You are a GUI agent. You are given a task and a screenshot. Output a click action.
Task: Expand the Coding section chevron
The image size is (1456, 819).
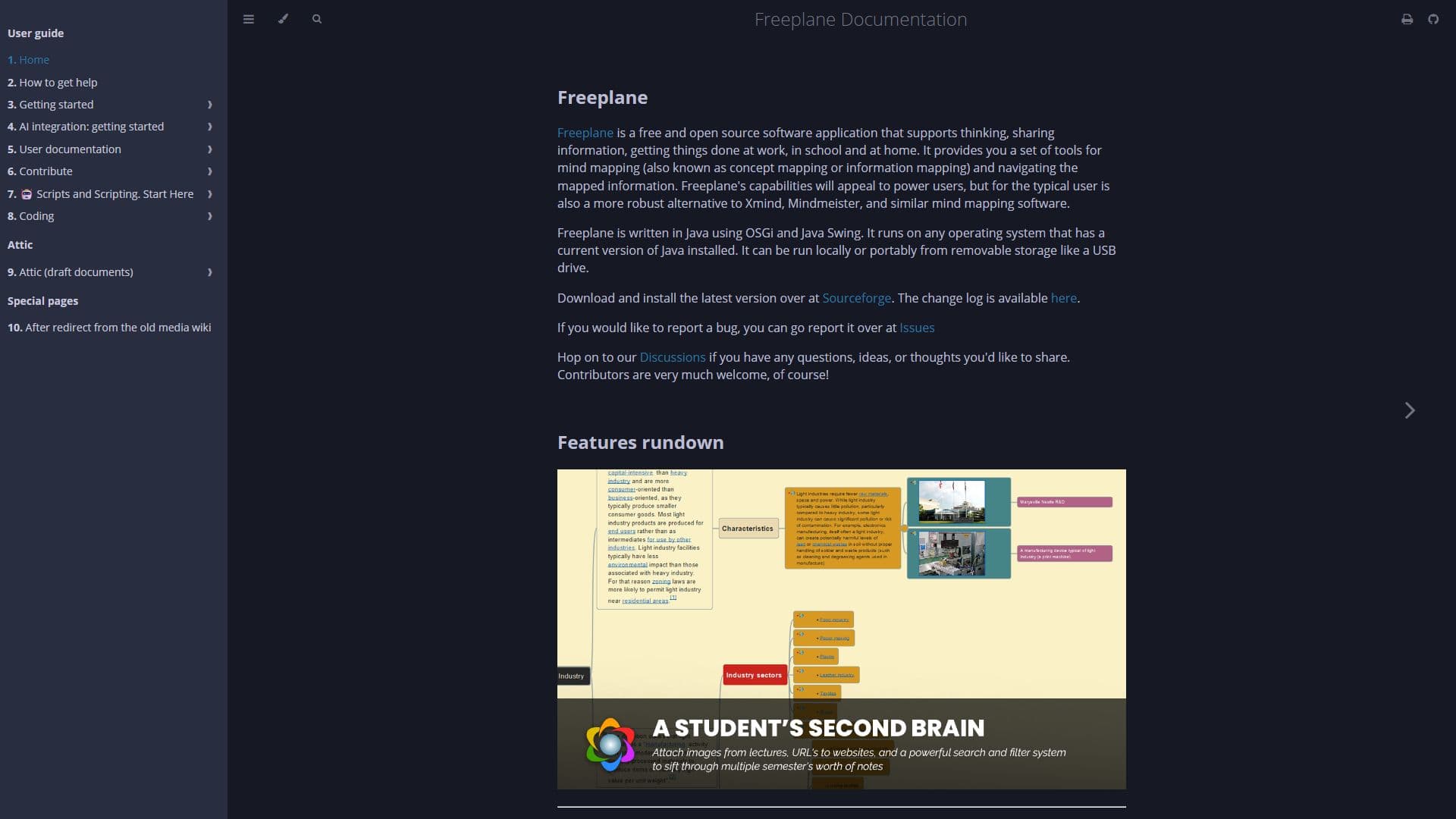pyautogui.click(x=210, y=216)
